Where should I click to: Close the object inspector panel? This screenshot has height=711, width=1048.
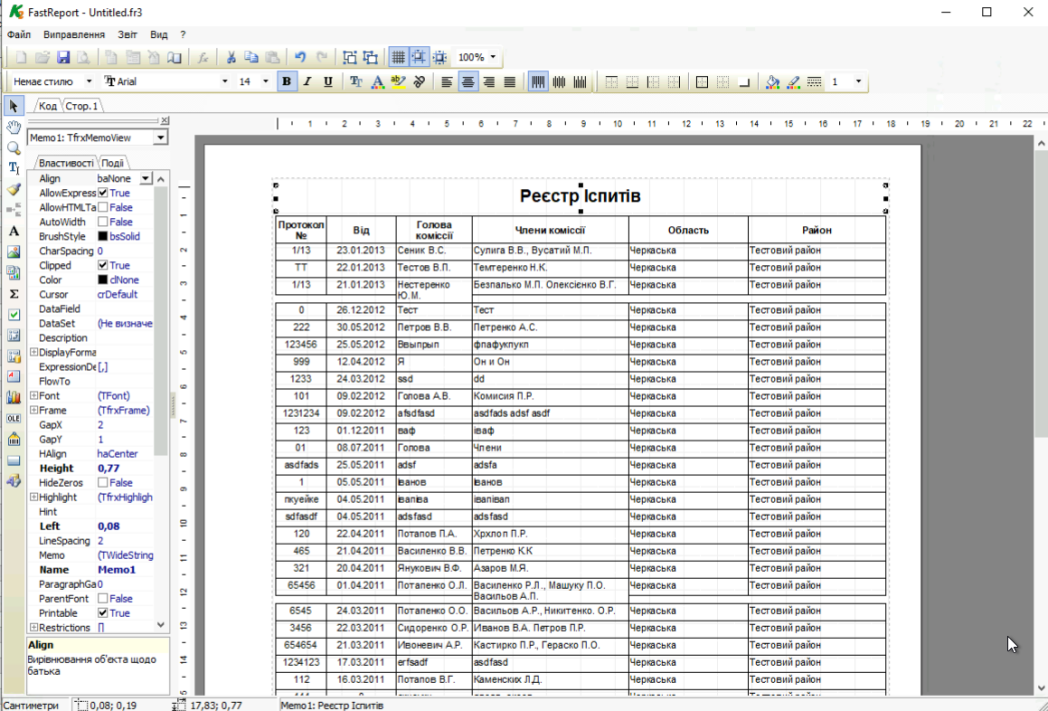pyautogui.click(x=164, y=120)
